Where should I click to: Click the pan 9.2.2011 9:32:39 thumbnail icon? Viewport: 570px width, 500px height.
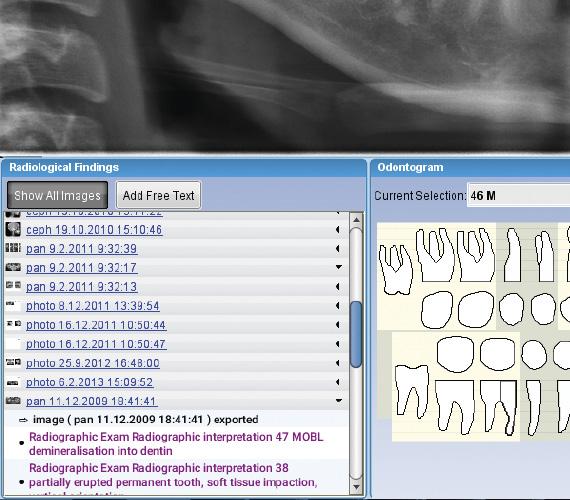point(13,248)
